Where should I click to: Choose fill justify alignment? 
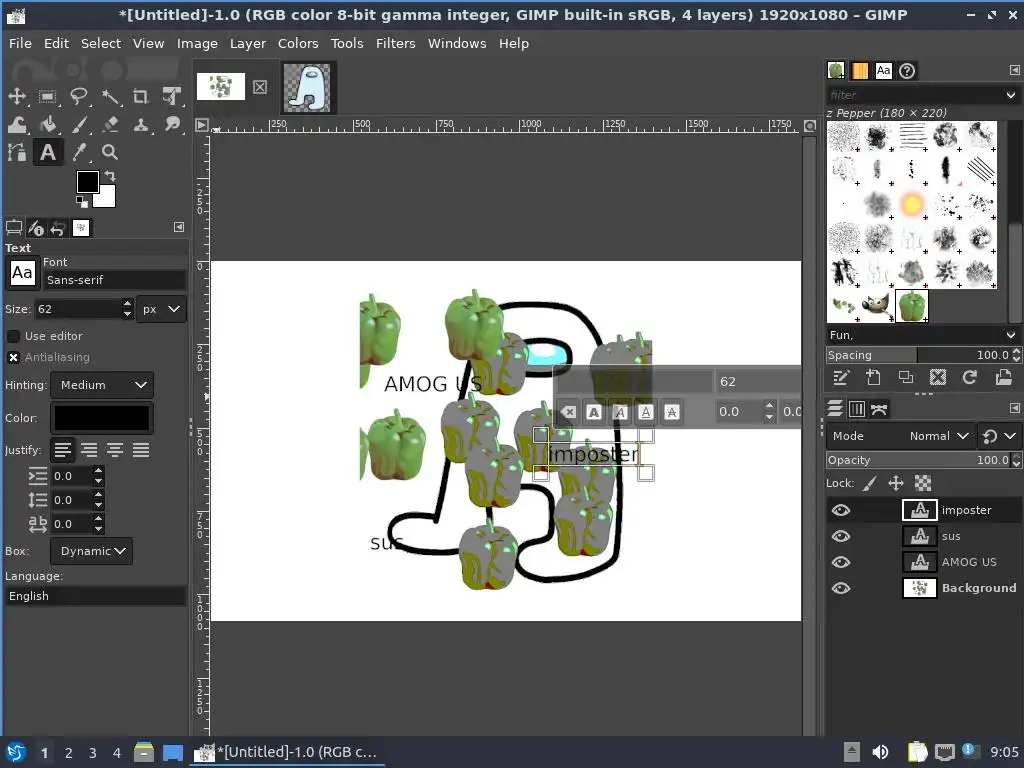click(141, 450)
